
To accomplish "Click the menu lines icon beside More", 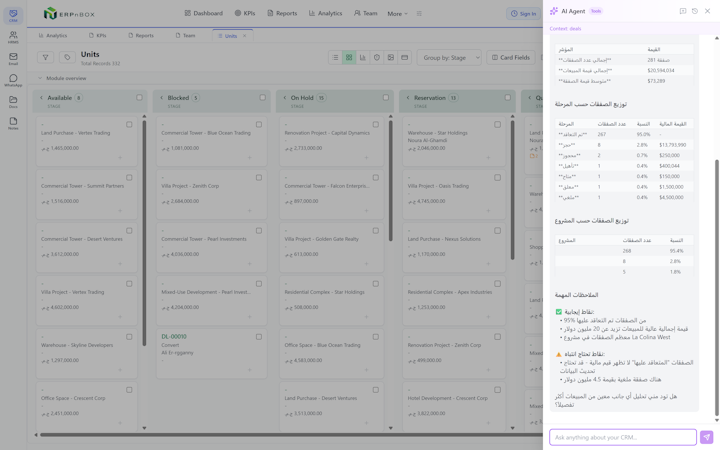I will tap(419, 14).
